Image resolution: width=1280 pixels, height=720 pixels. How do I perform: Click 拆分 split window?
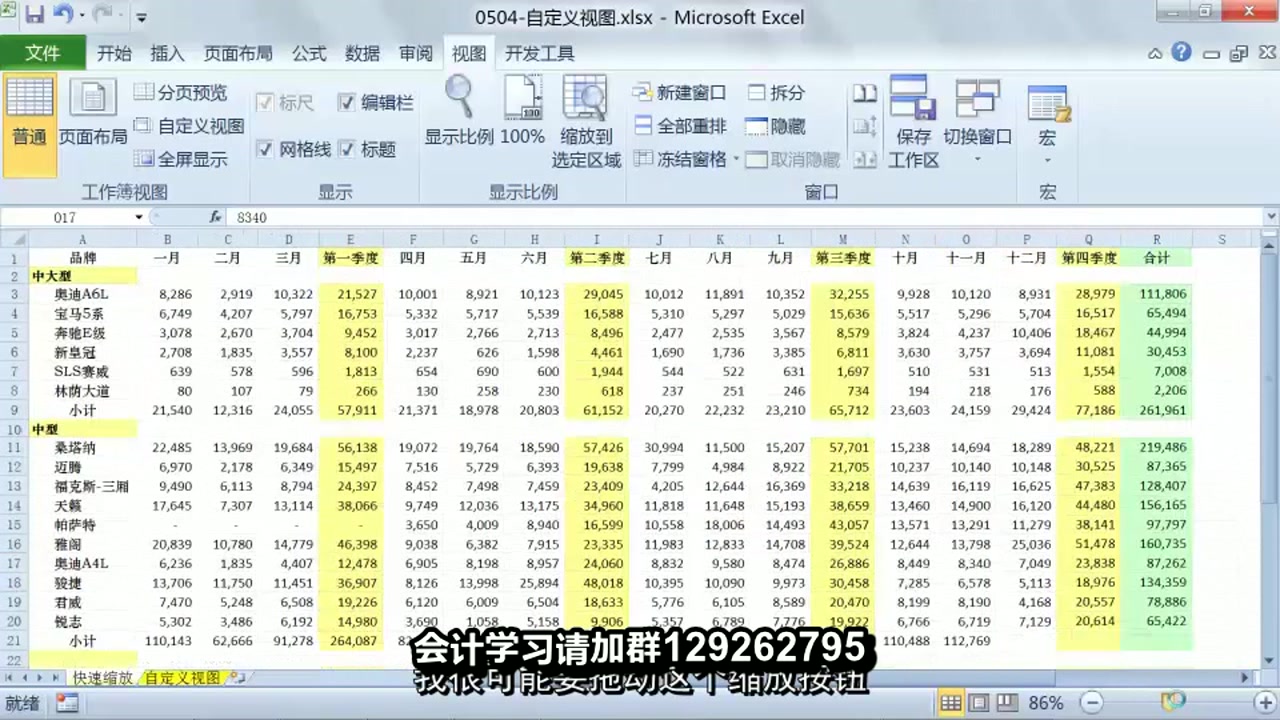[776, 93]
